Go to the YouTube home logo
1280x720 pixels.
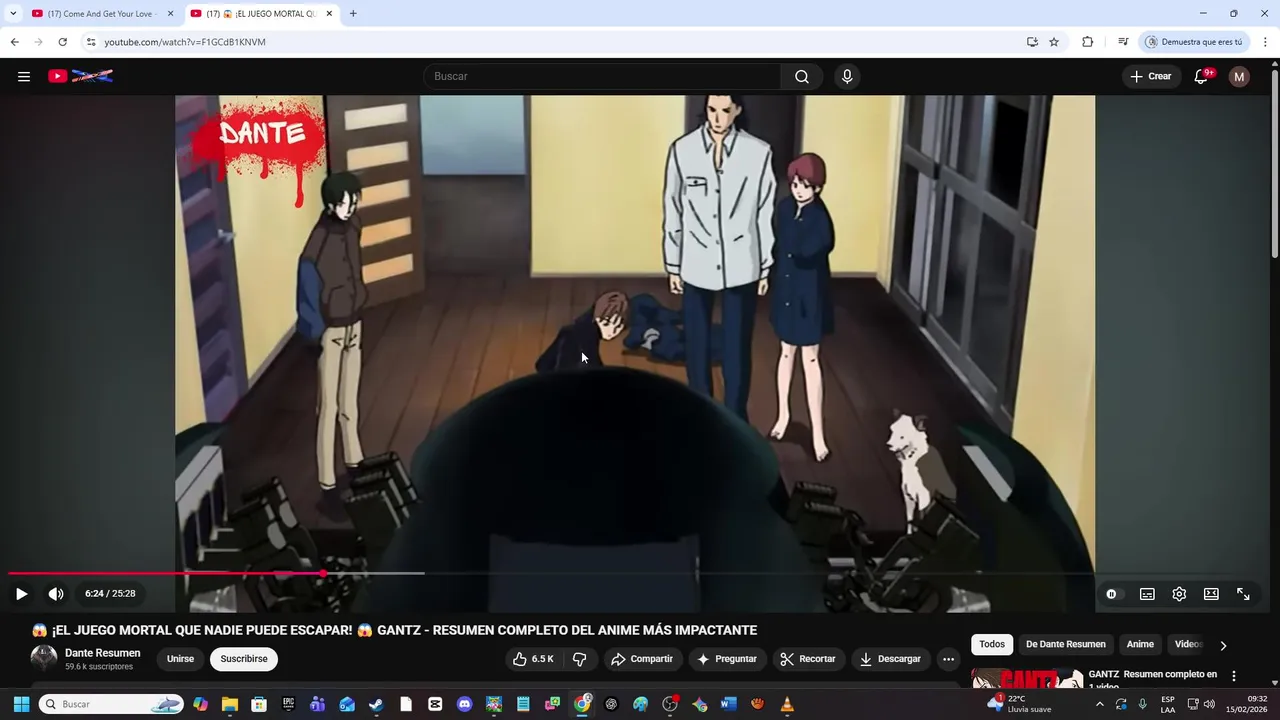(80, 76)
